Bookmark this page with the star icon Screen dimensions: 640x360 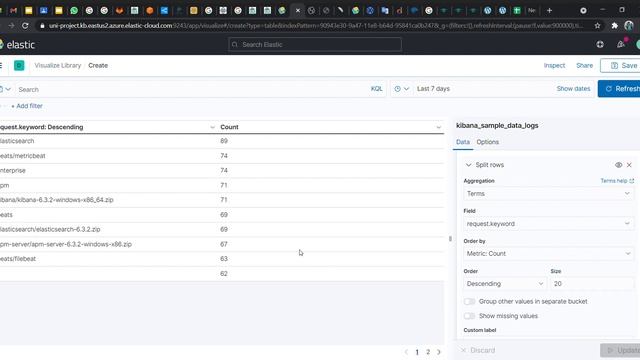point(597,25)
